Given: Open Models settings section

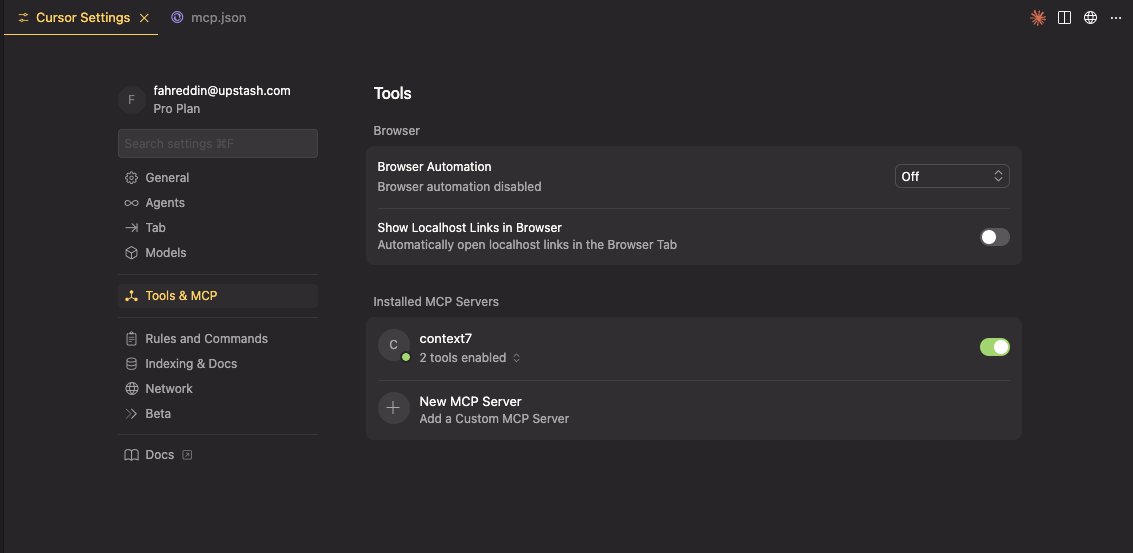Looking at the screenshot, I should (217, 253).
